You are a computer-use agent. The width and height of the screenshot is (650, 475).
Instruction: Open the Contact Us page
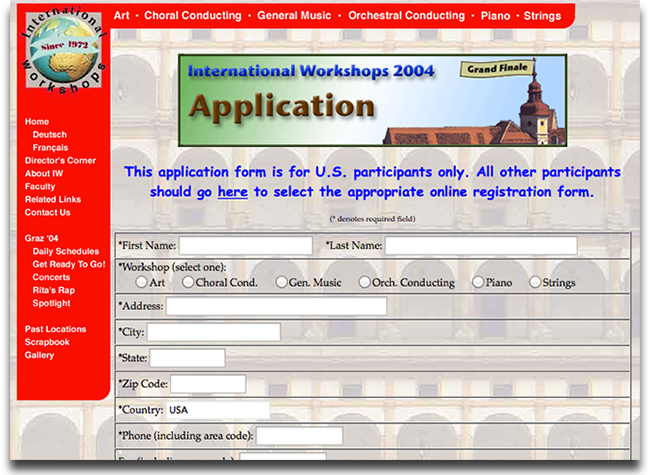point(48,212)
